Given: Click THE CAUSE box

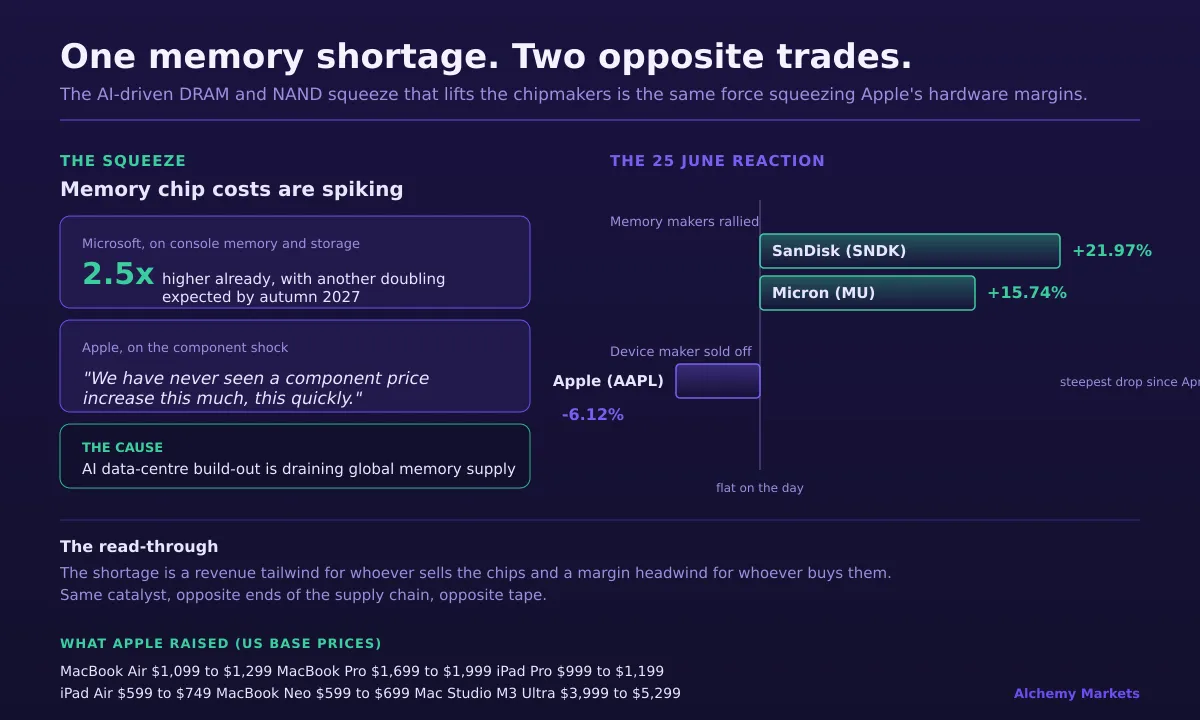Looking at the screenshot, I should pos(295,456).
